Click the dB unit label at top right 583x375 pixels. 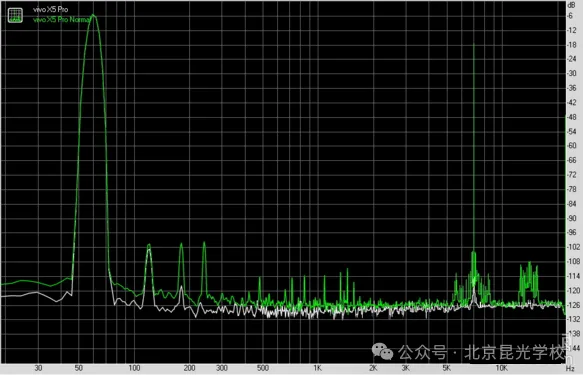click(571, 5)
